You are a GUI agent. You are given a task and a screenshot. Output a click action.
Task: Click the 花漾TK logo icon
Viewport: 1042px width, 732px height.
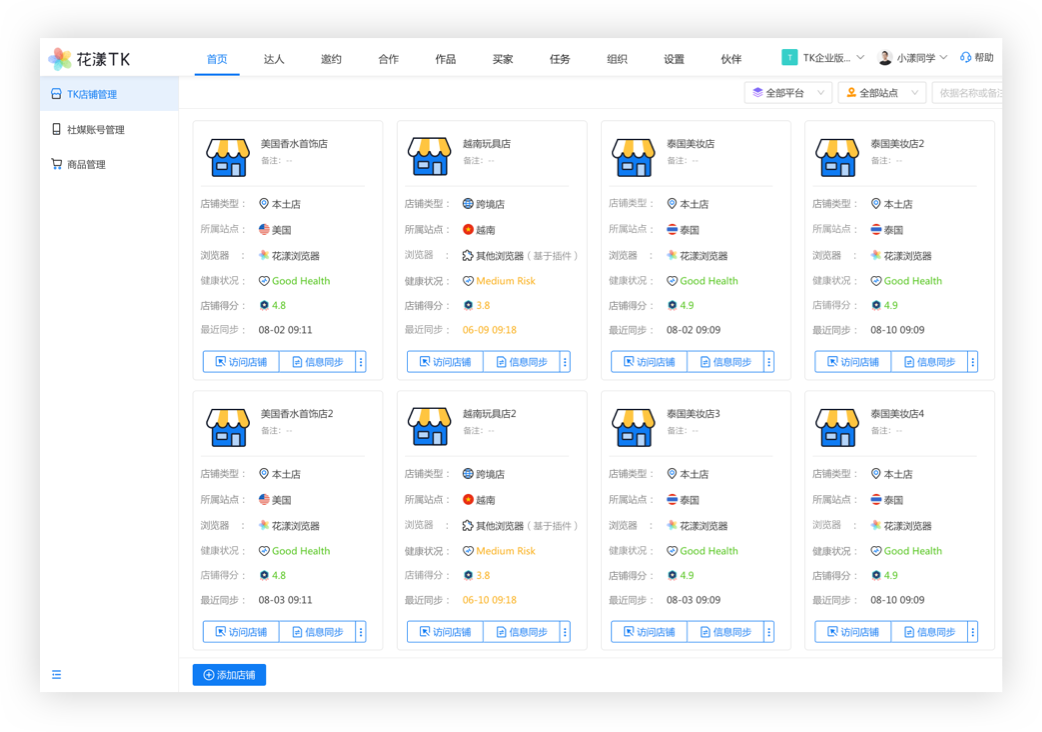pos(60,59)
